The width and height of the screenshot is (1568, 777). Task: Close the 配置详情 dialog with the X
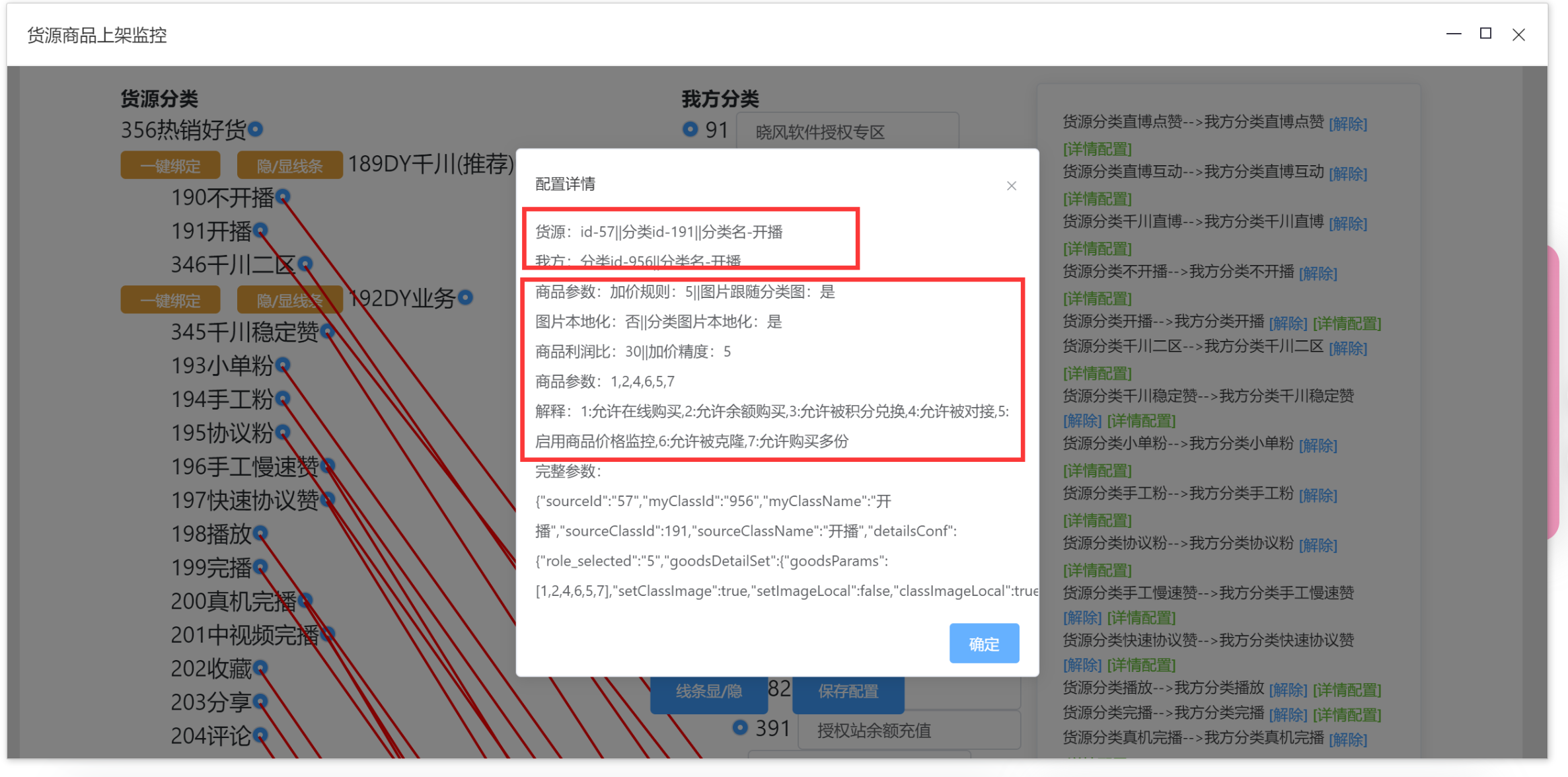click(1011, 186)
